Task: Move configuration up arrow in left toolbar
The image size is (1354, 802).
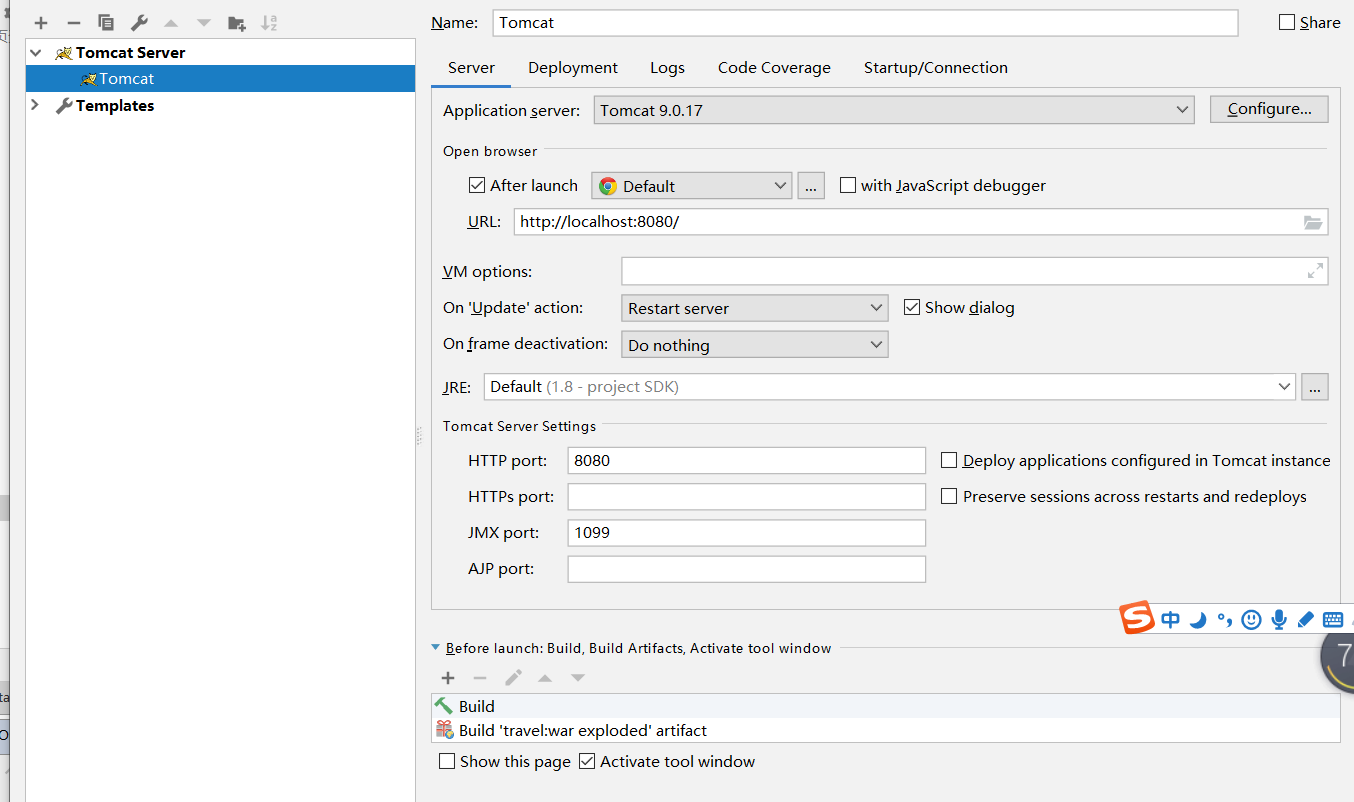Action: (x=171, y=23)
